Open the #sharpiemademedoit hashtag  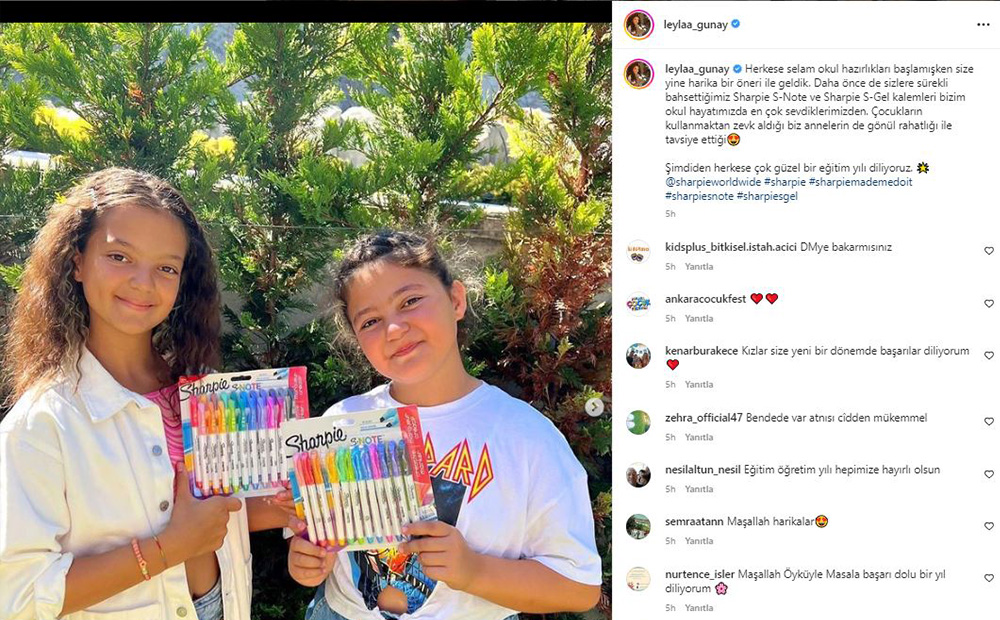coord(860,182)
